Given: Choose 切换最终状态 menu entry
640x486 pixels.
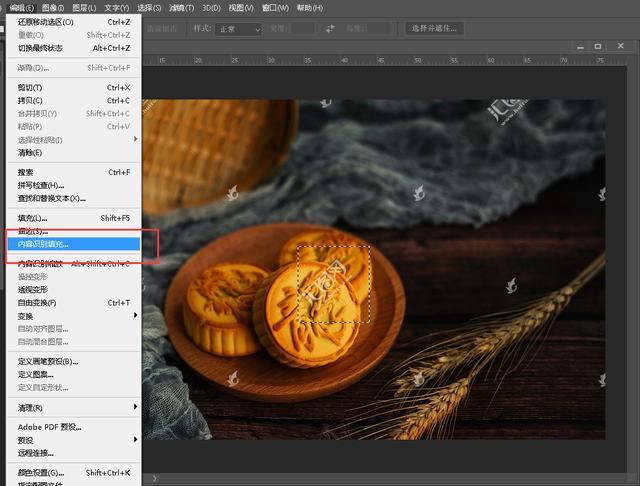Looking at the screenshot, I should pos(74,48).
